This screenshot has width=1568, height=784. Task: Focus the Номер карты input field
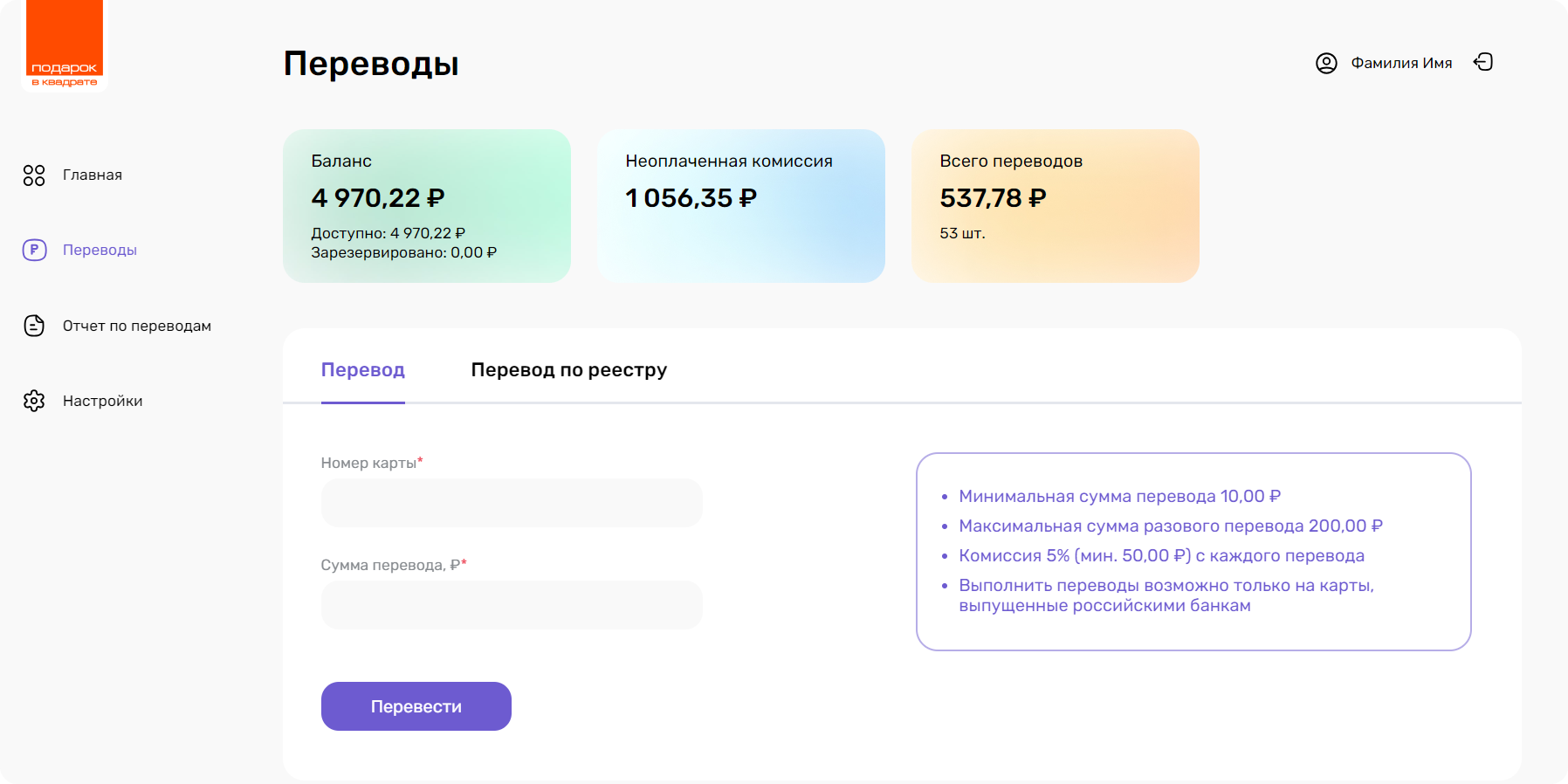pyautogui.click(x=512, y=503)
